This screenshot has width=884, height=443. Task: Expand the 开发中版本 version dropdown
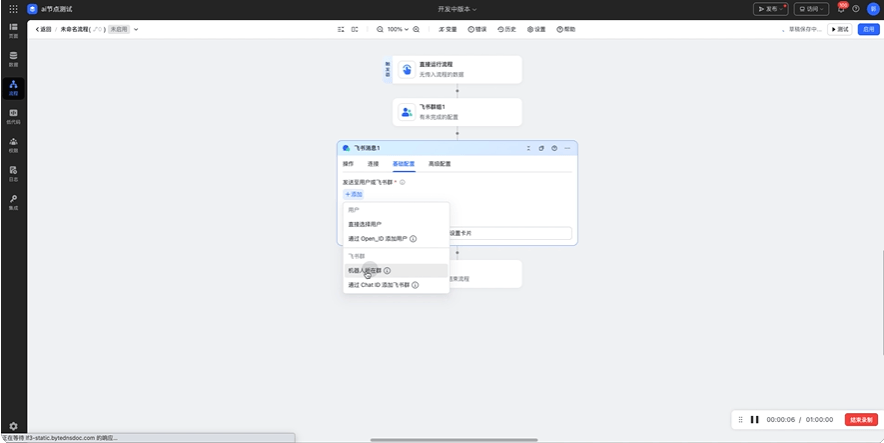[x=457, y=9]
